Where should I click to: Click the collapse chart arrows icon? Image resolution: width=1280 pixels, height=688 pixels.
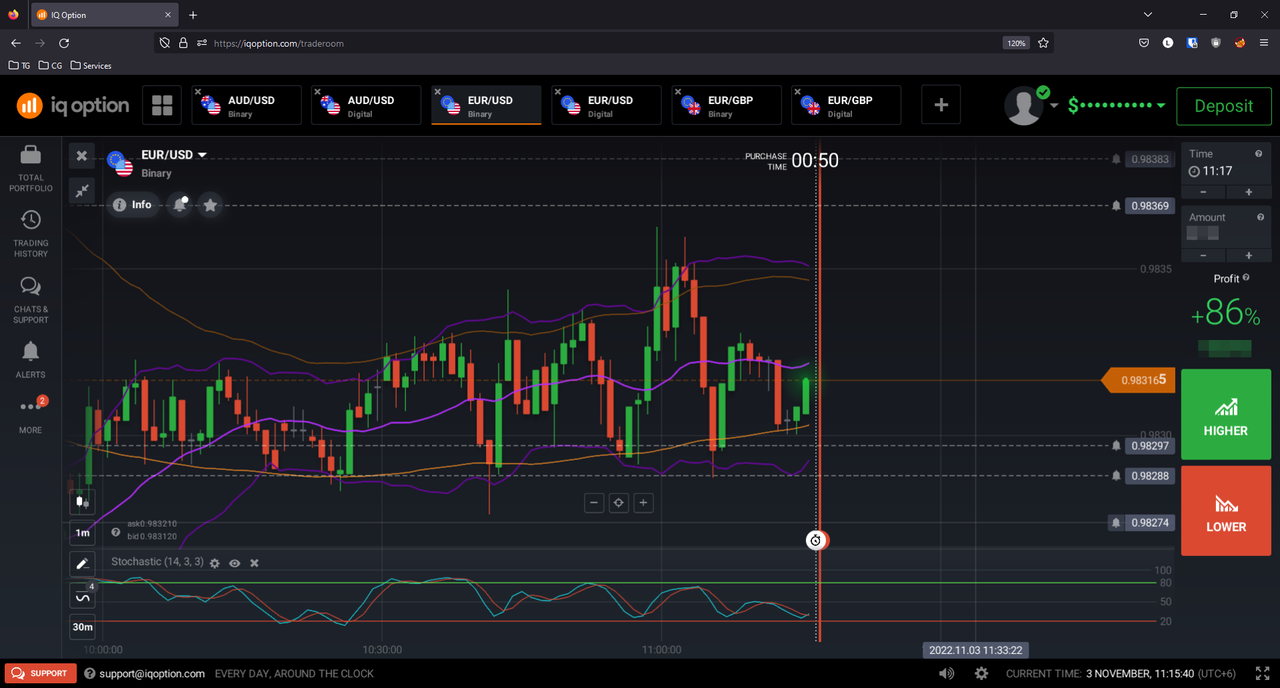click(x=82, y=190)
